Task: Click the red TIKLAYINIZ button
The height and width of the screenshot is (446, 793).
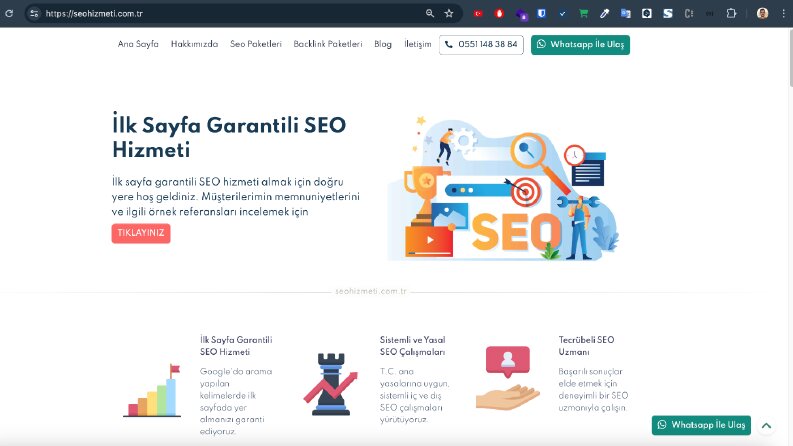Action: (x=141, y=233)
